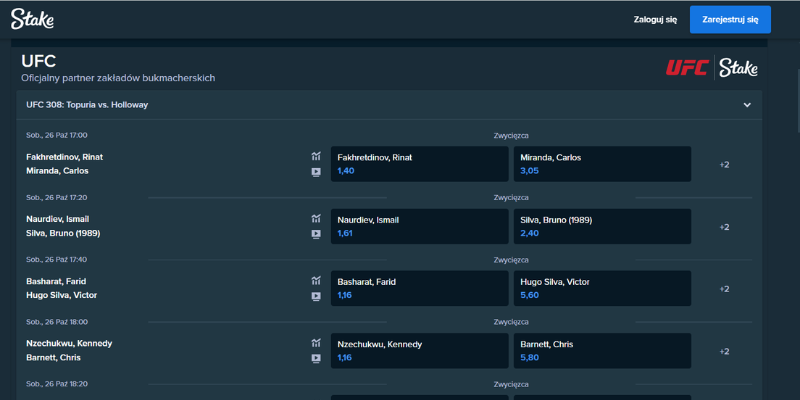The image size is (800, 400).
Task: Open live stream icon for Fakhretdinov vs Miranda
Action: pyautogui.click(x=315, y=172)
